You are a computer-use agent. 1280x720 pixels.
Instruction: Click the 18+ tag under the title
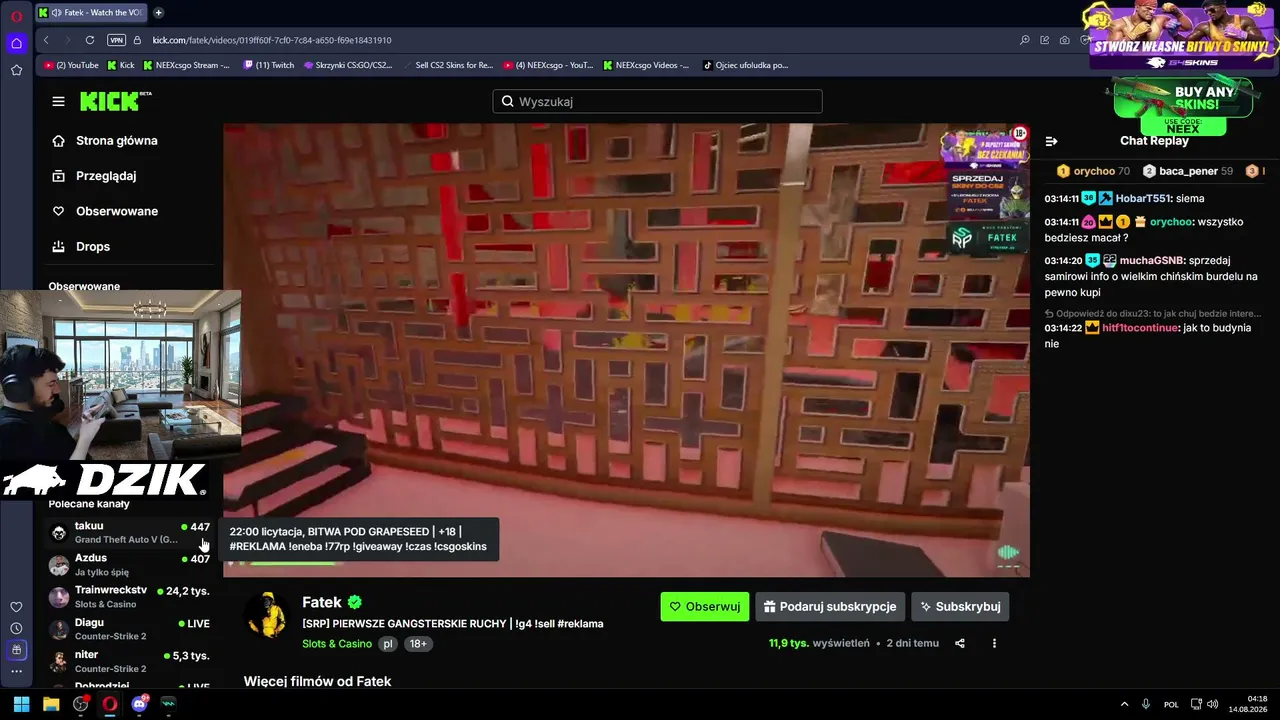(x=418, y=644)
